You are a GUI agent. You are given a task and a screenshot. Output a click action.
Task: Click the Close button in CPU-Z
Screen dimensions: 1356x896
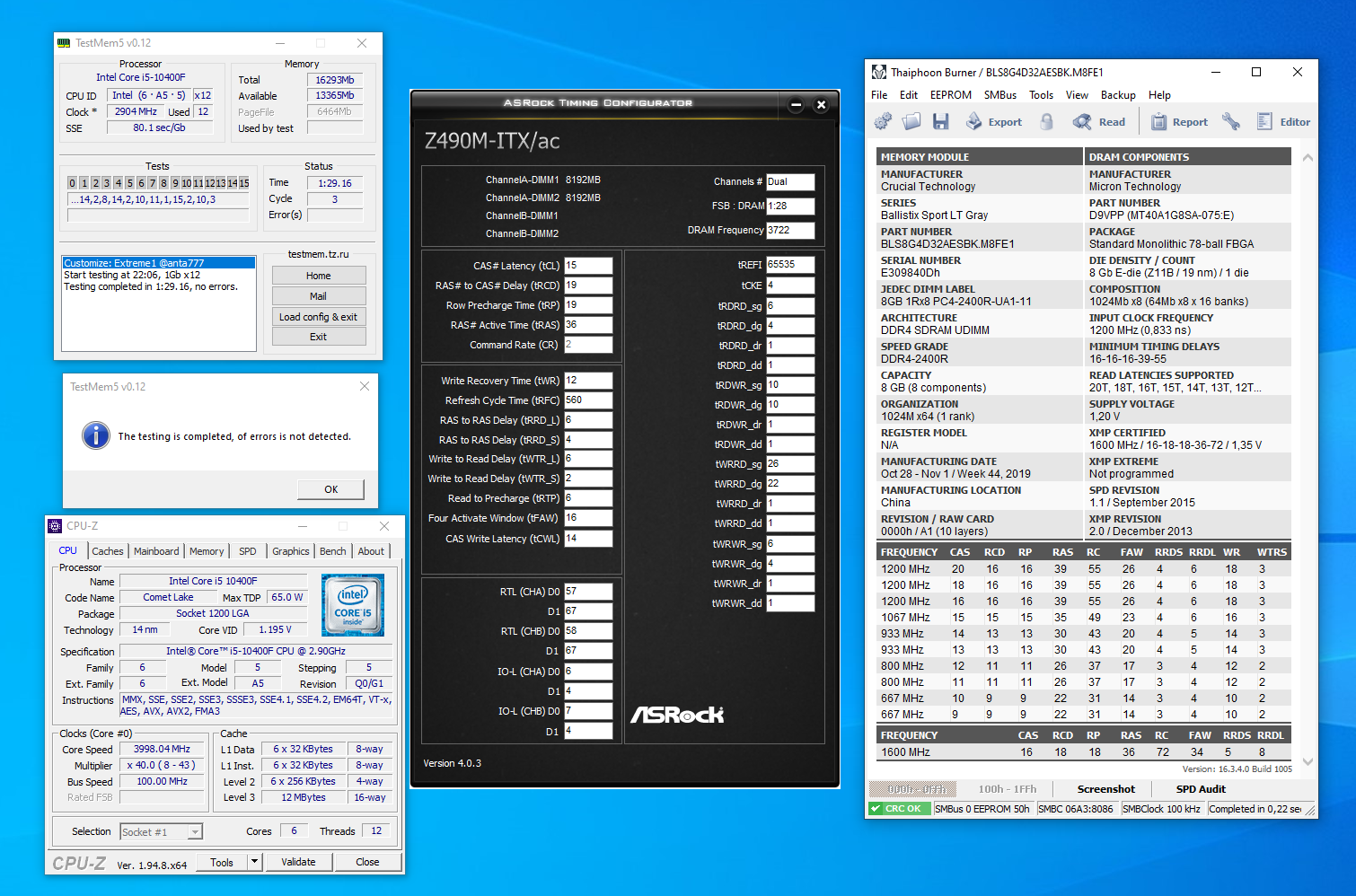point(367,862)
